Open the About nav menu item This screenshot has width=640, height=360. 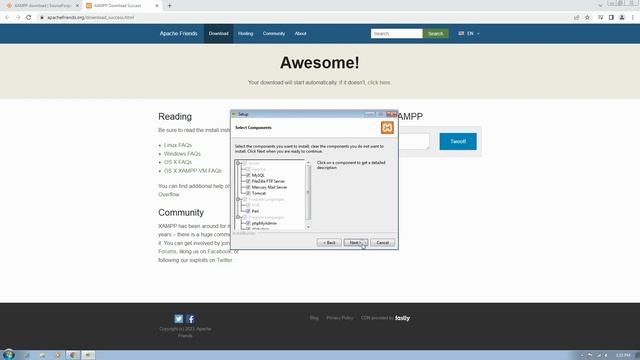[x=300, y=33]
